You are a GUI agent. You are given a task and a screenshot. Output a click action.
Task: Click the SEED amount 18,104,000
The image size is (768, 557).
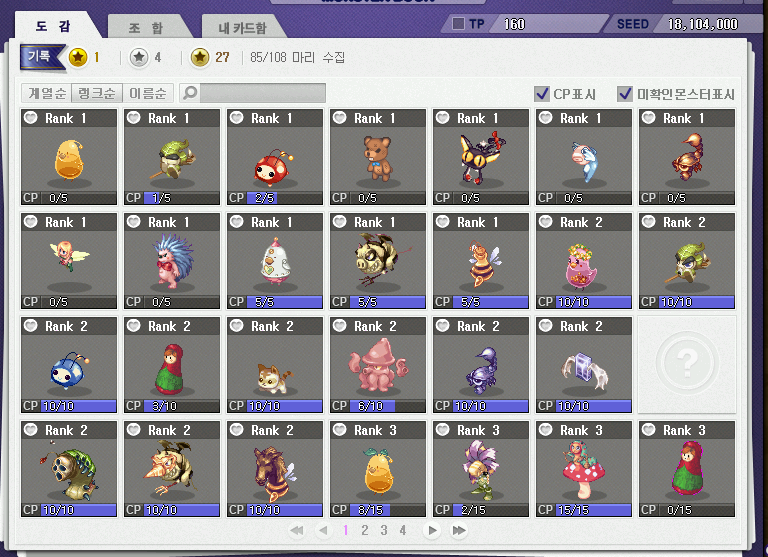click(x=703, y=24)
